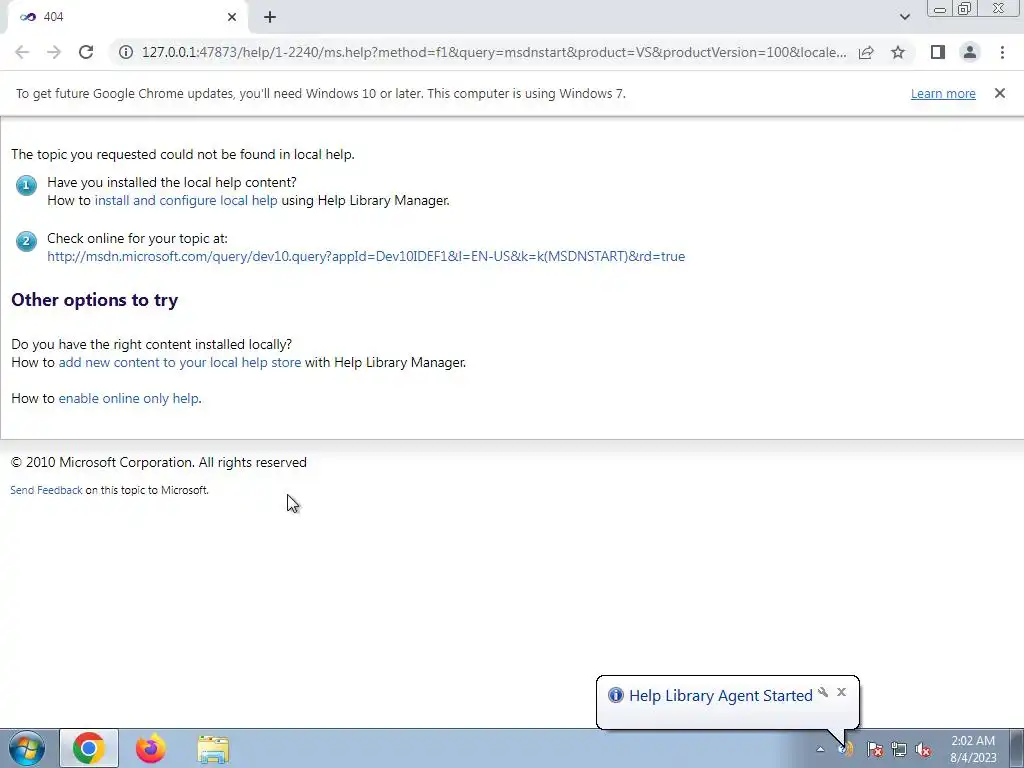The height and width of the screenshot is (768, 1024).
Task: Close the Help Library Agent balloon
Action: [841, 692]
